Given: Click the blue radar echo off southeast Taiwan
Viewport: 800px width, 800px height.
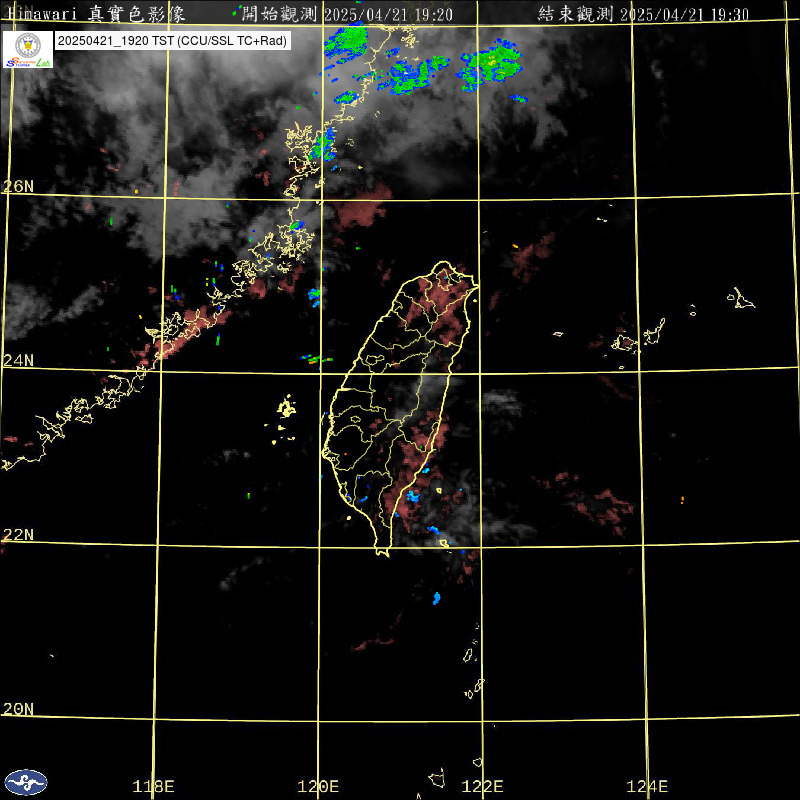Looking at the screenshot, I should coord(436,598).
